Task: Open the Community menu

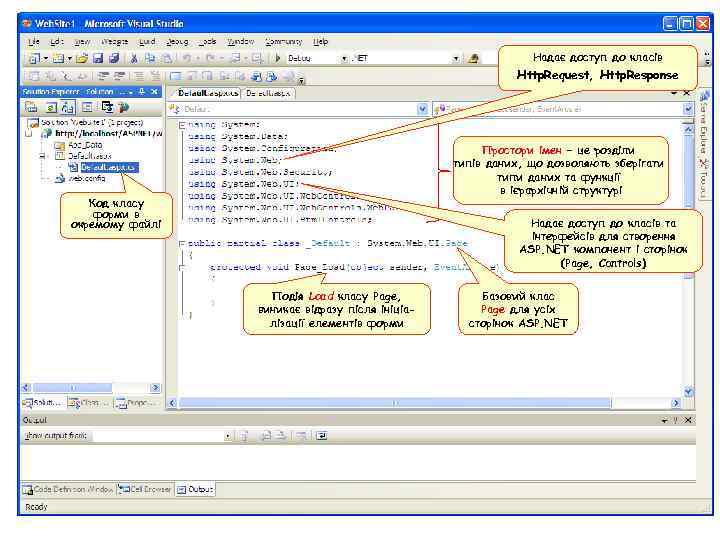Action: [x=283, y=42]
